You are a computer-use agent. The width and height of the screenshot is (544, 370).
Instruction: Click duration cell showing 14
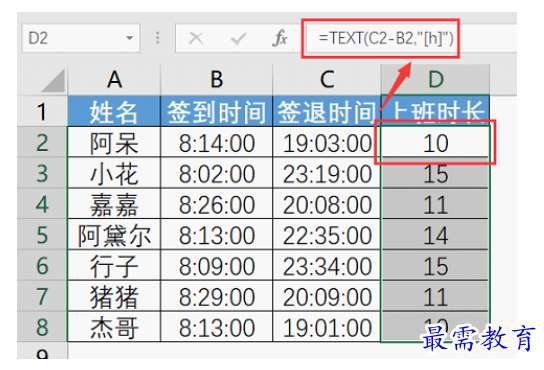pos(435,235)
